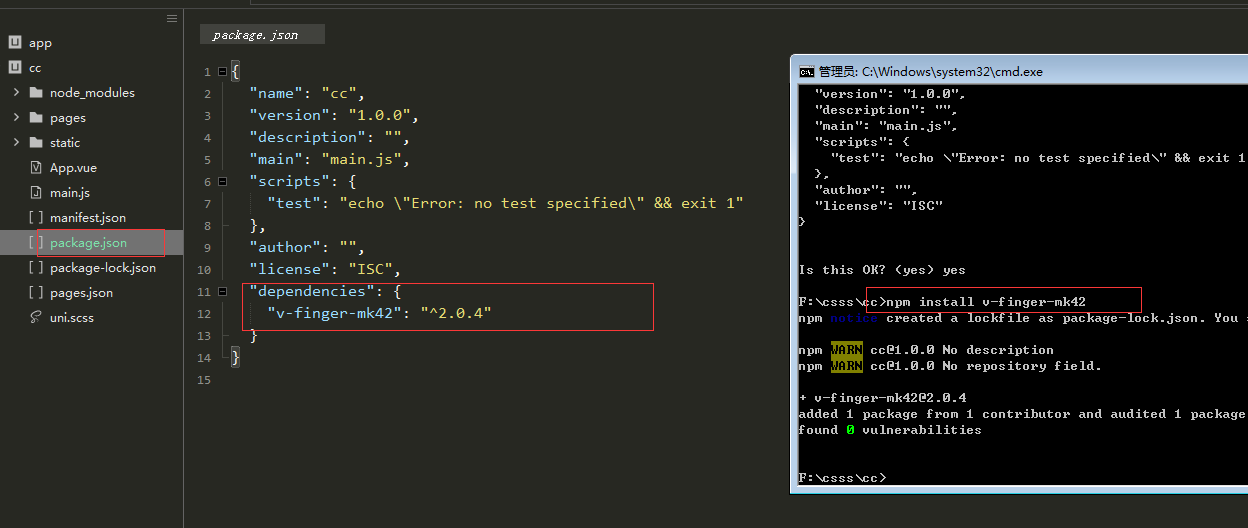The image size is (1248, 528).
Task: Expand the static folder chevron
Action: click(x=16, y=143)
